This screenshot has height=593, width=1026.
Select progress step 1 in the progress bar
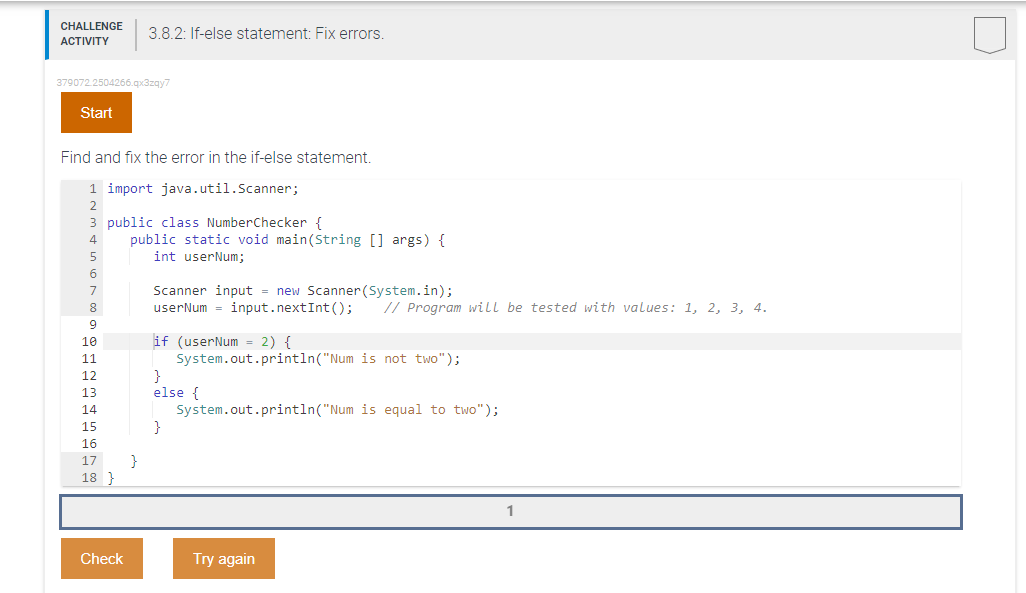click(x=511, y=510)
